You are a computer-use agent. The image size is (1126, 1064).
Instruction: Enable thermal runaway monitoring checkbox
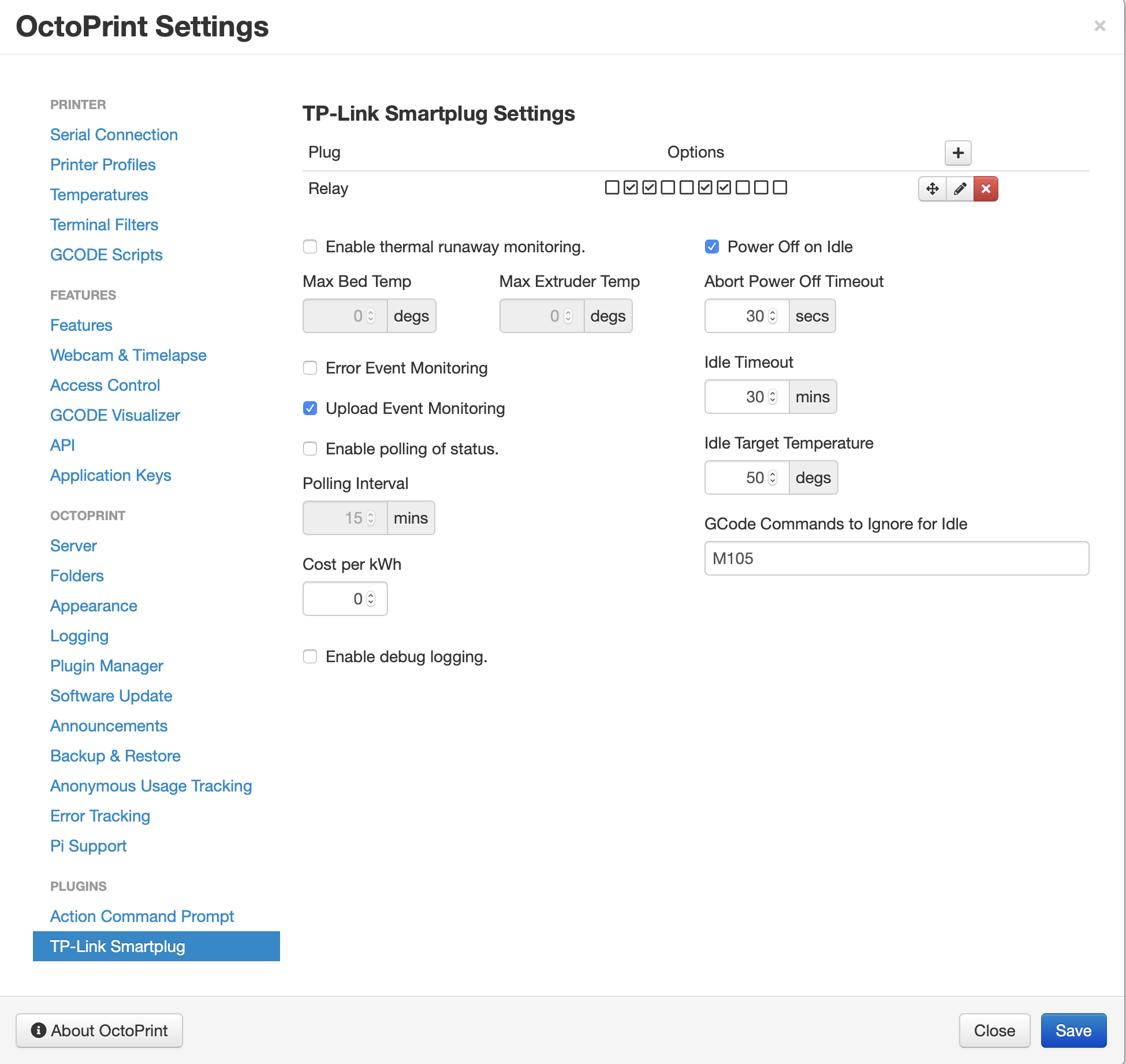[x=310, y=247]
